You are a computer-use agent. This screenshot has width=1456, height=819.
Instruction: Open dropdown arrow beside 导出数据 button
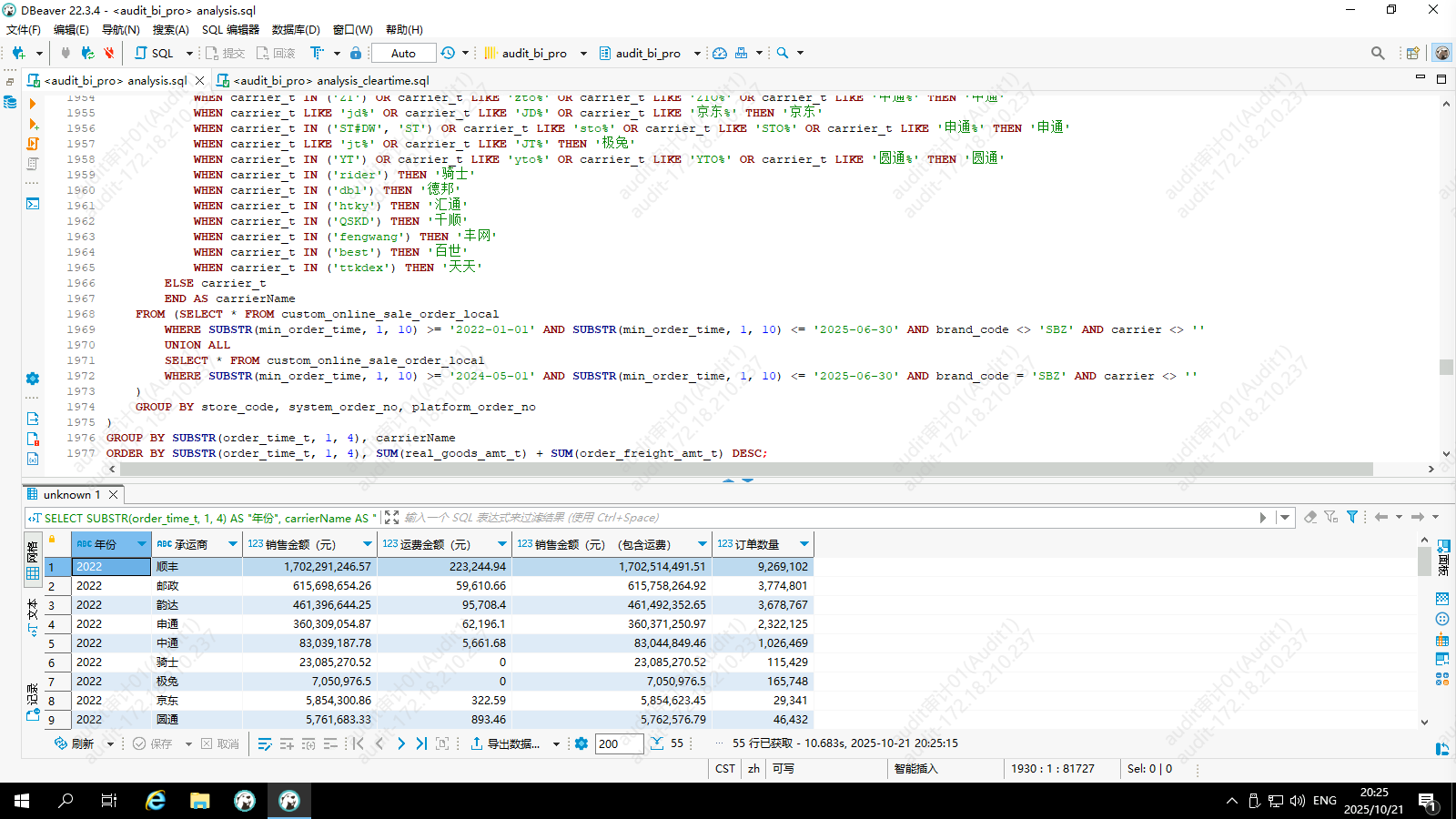click(x=557, y=743)
